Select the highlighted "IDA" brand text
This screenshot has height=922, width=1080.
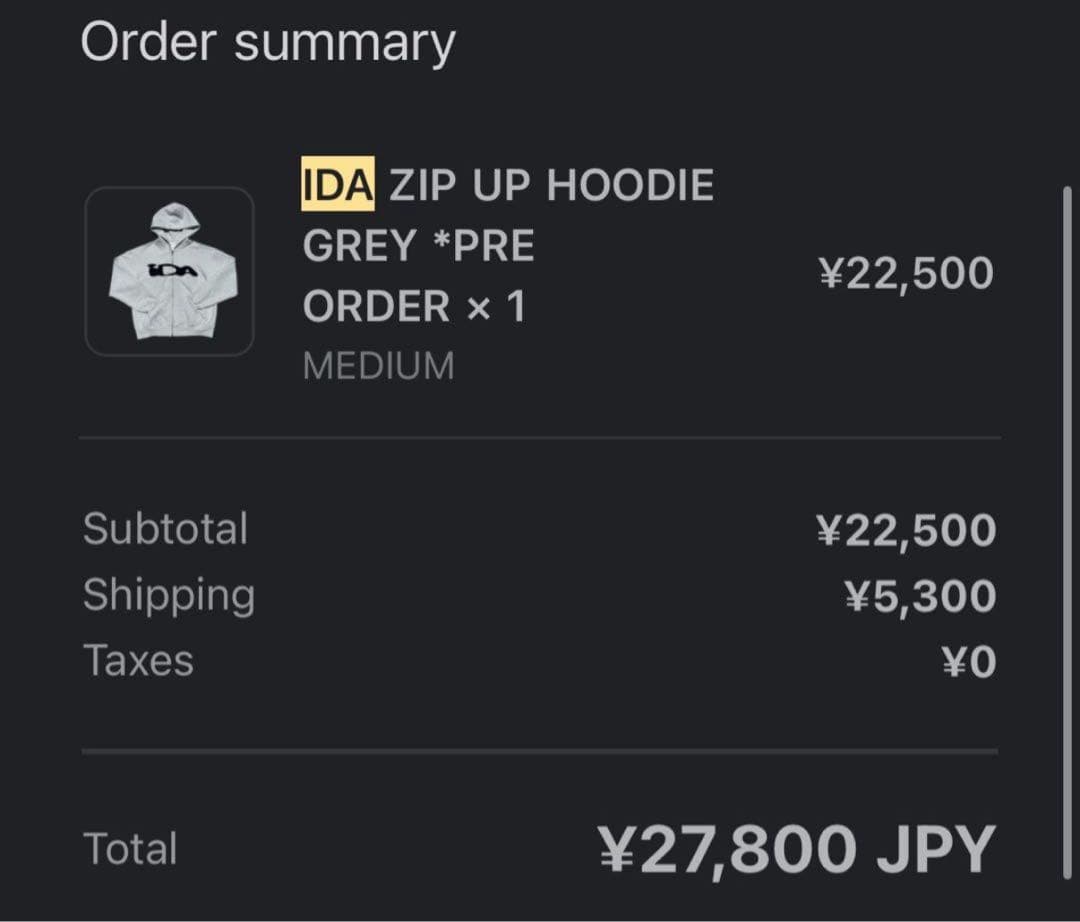pyautogui.click(x=338, y=185)
